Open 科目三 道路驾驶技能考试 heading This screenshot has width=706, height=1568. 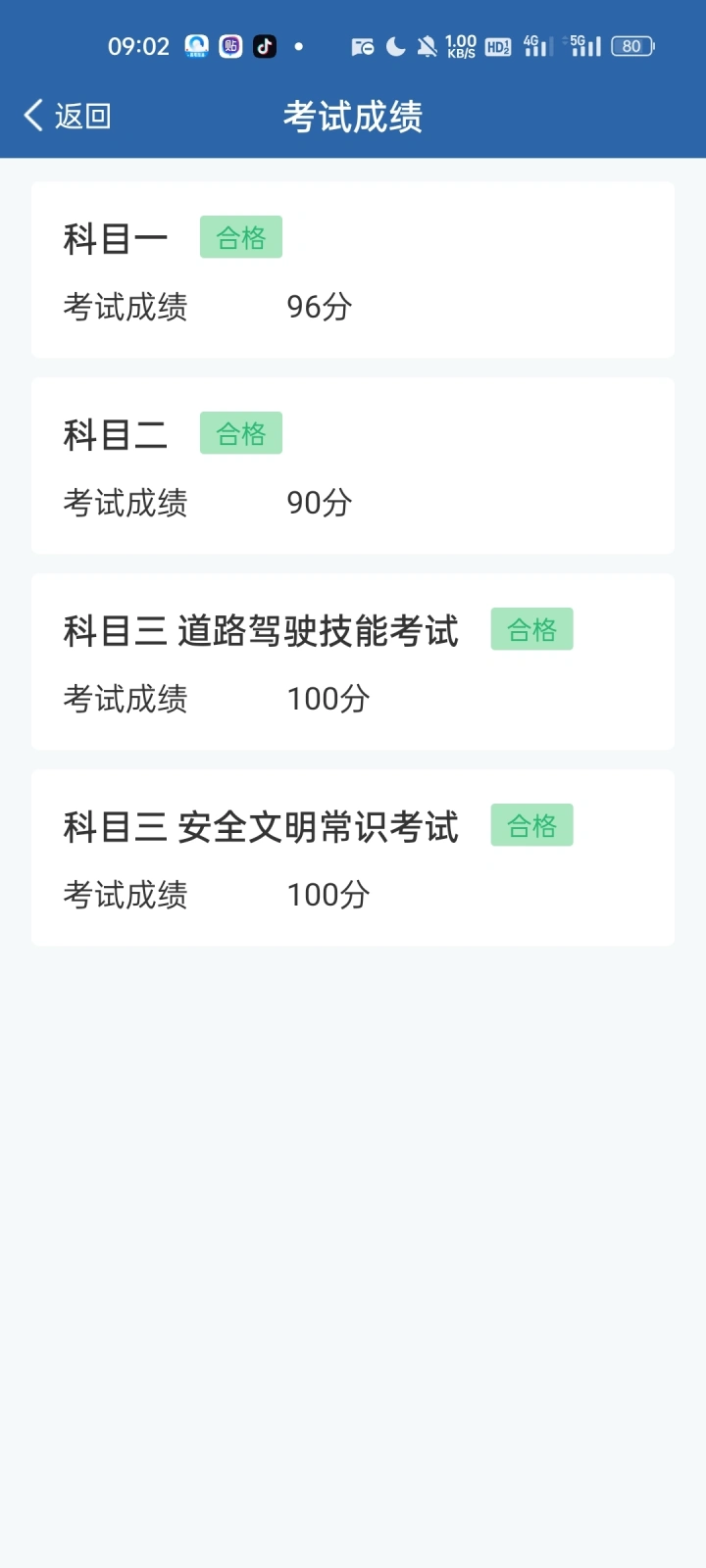pyautogui.click(x=261, y=631)
